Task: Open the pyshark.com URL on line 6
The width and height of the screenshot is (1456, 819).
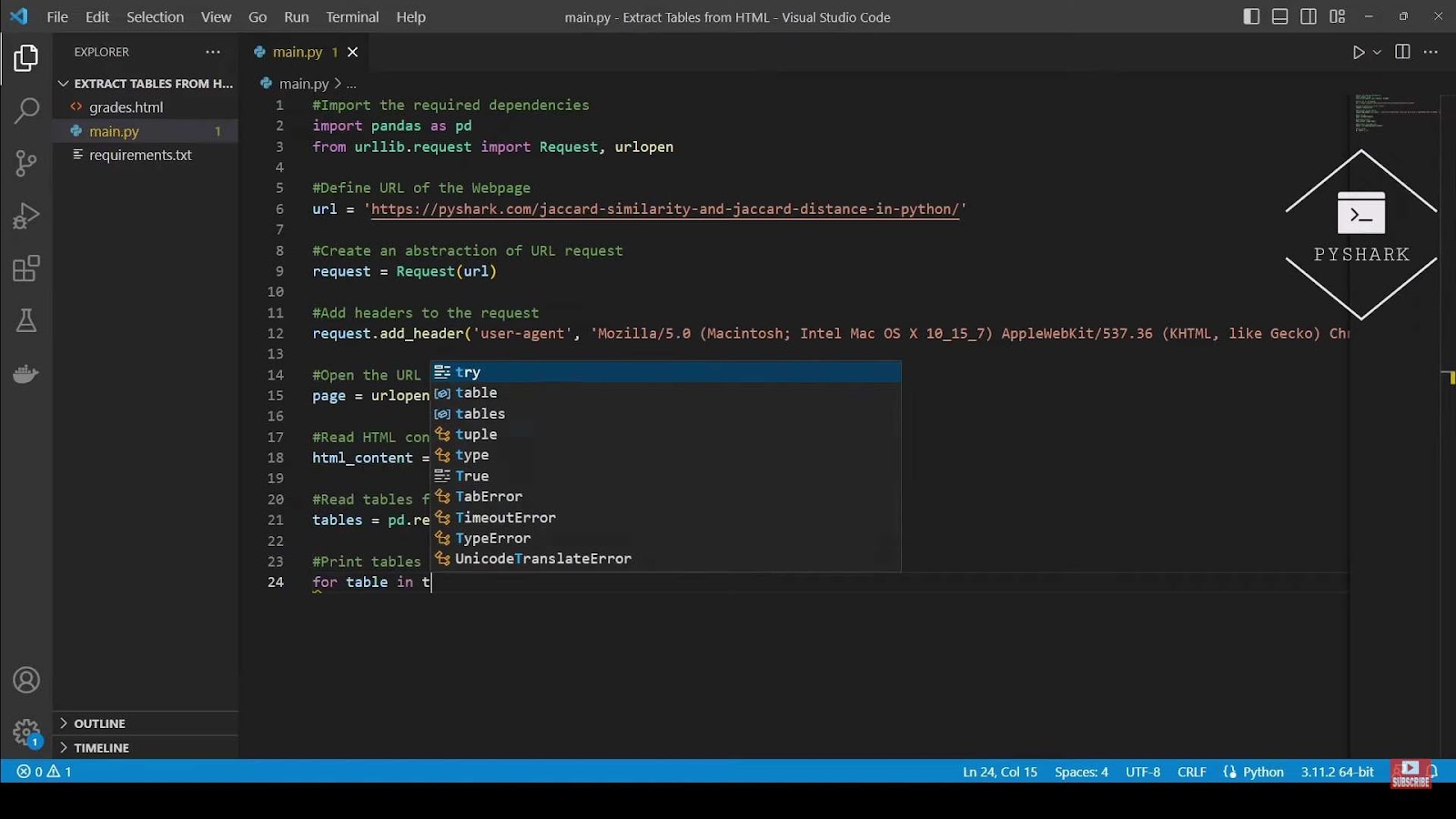Action: [664, 208]
